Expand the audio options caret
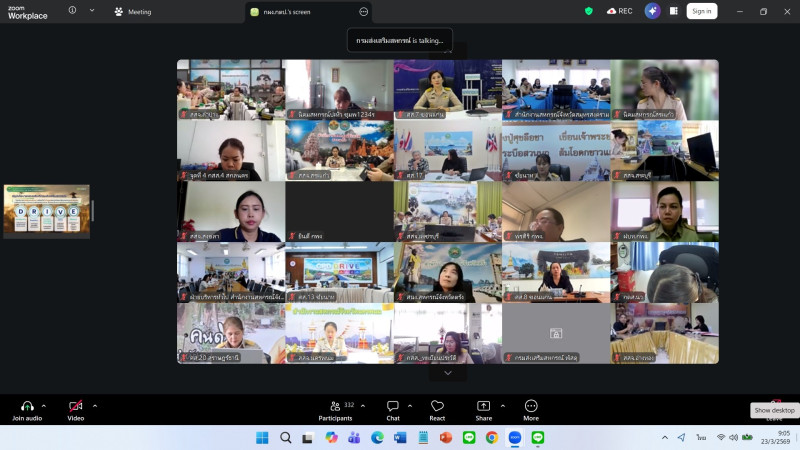This screenshot has height=450, width=800. tap(44, 406)
